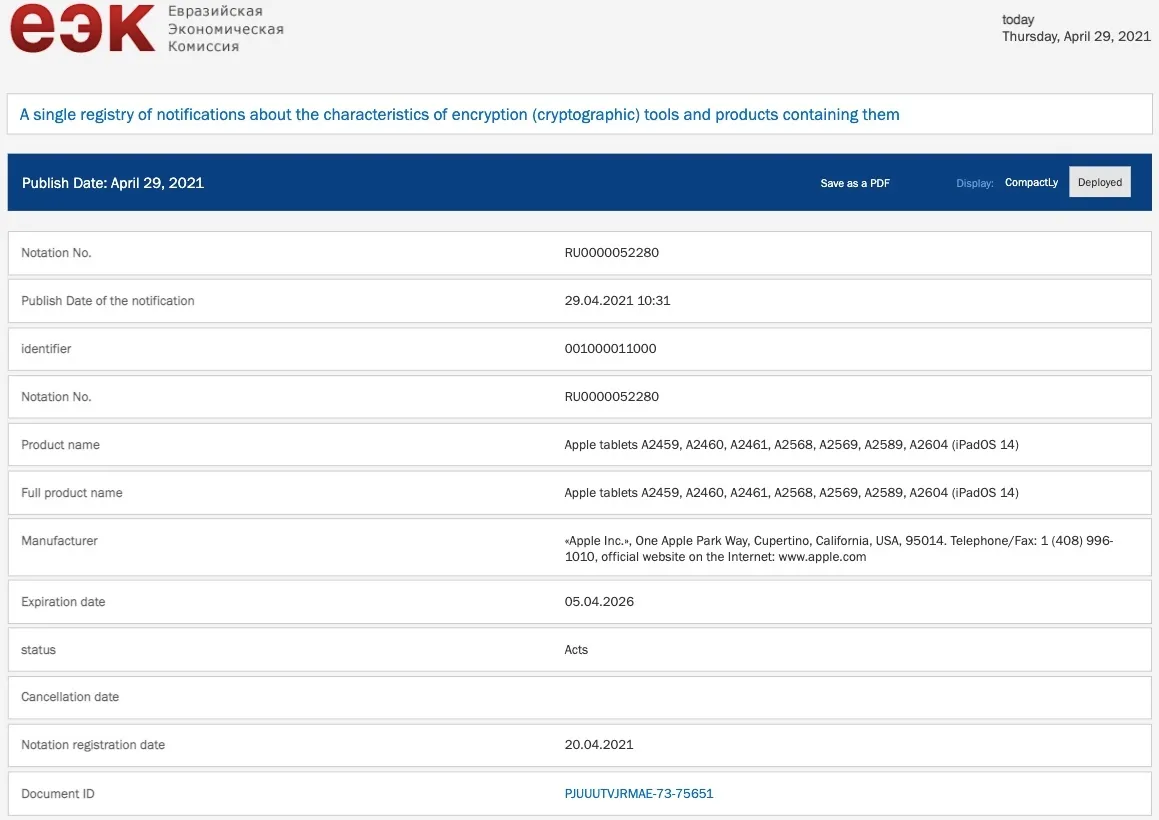Image resolution: width=1159 pixels, height=820 pixels.
Task: Select the 'identifier' row label
Action: (46, 349)
